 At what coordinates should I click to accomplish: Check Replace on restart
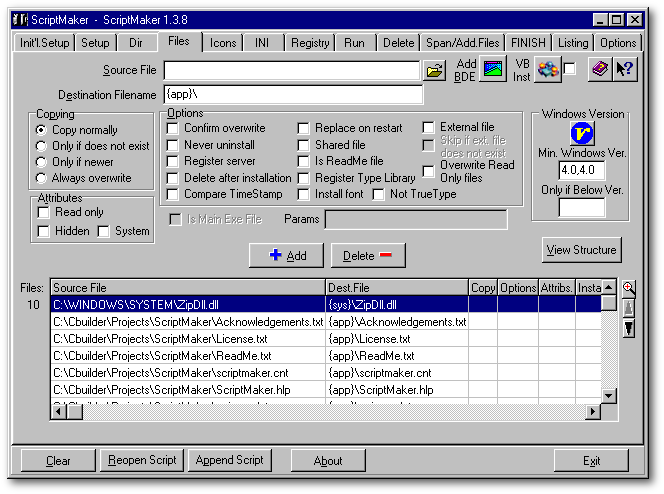click(x=303, y=128)
